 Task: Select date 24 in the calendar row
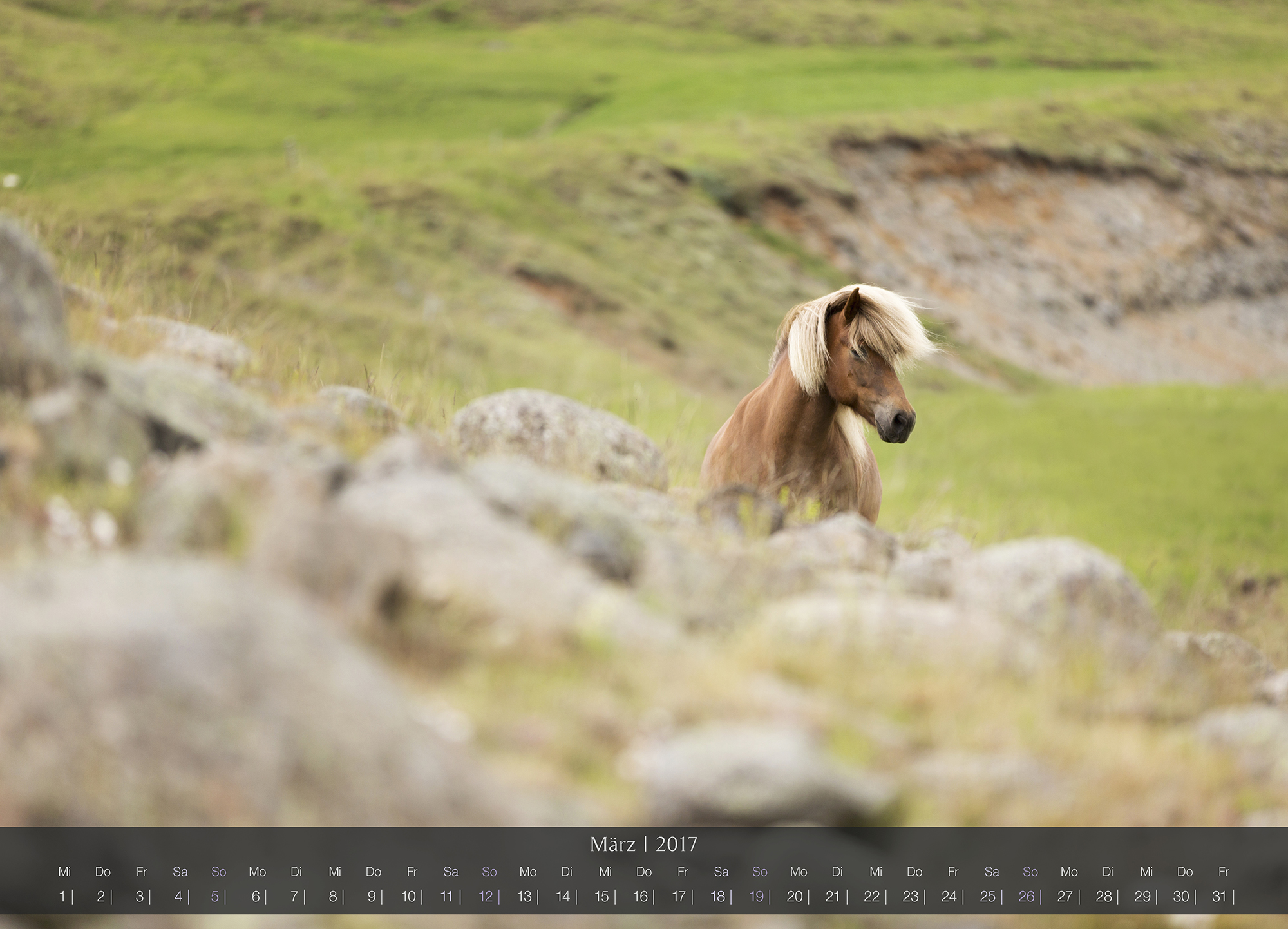coord(949,896)
